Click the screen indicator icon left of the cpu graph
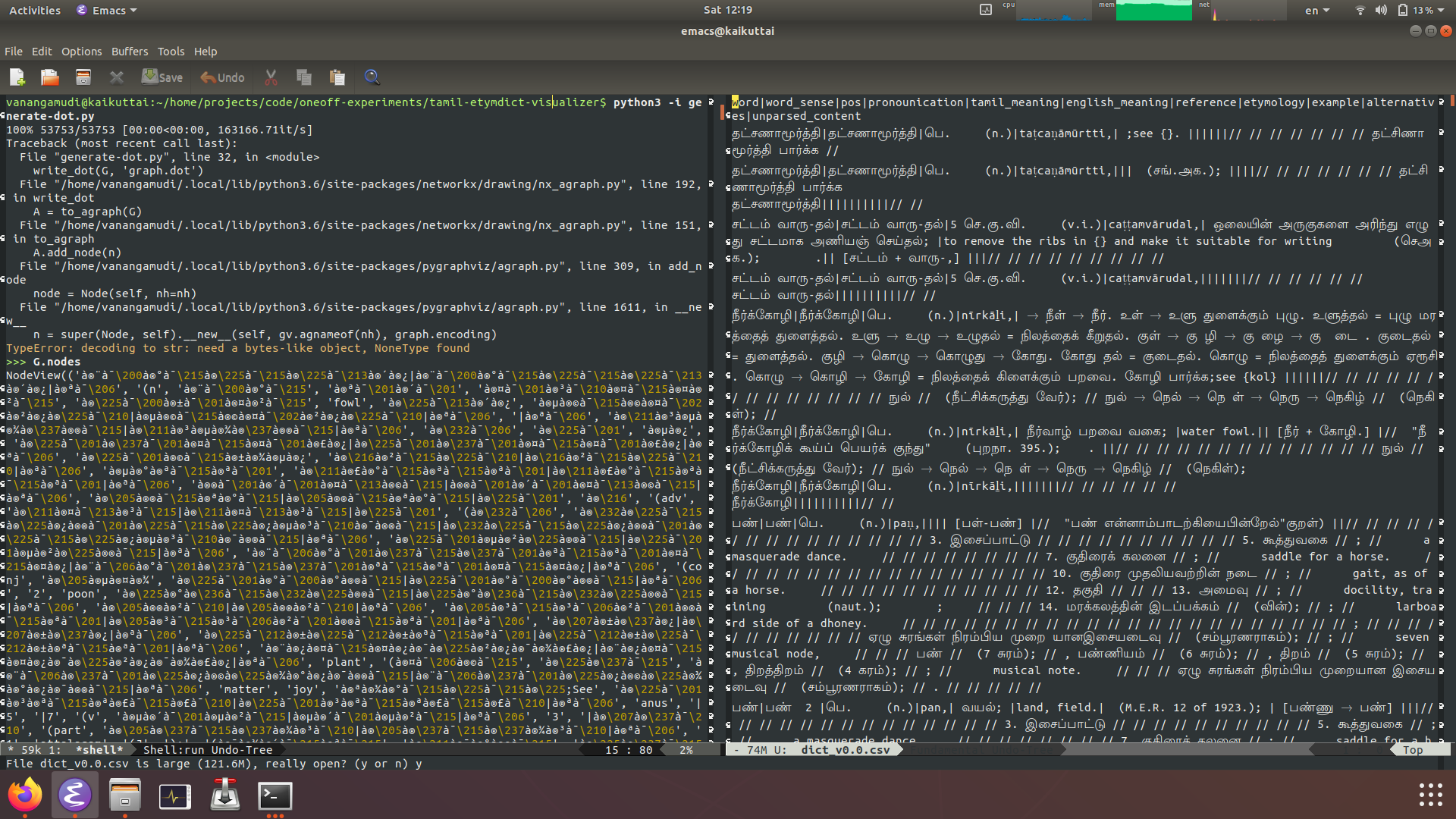The width and height of the screenshot is (1456, 819). click(986, 10)
